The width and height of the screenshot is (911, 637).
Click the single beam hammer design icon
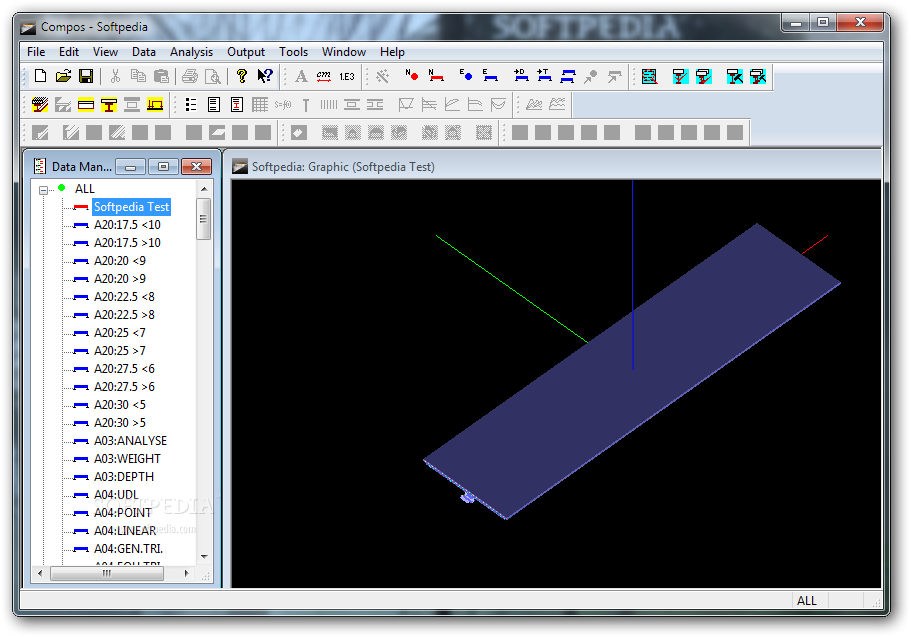(734, 76)
